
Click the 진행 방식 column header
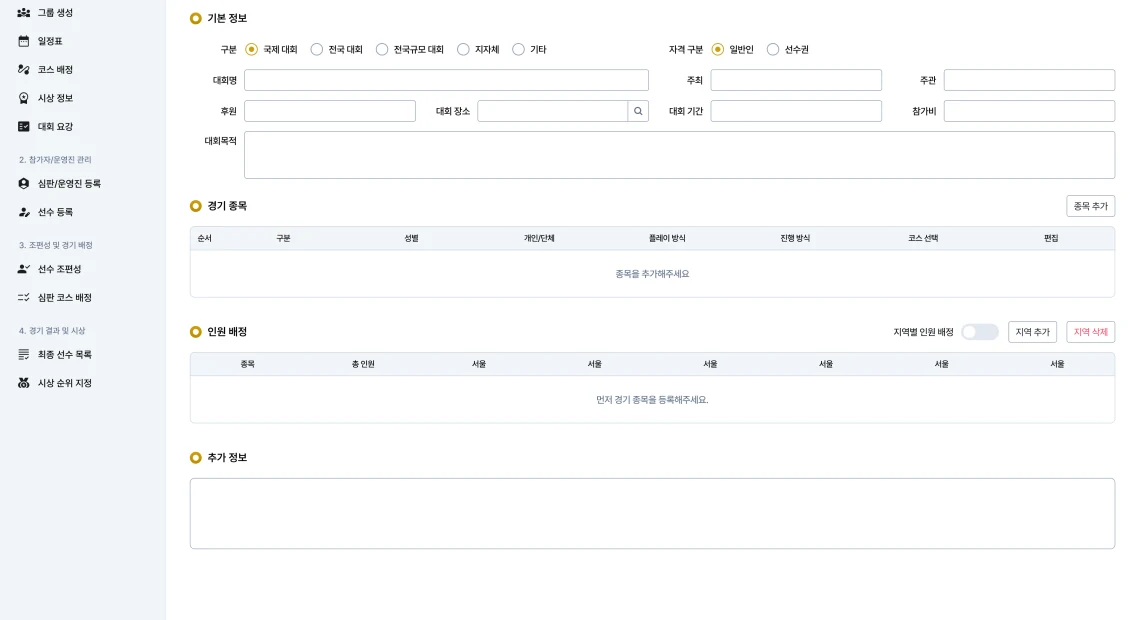click(x=795, y=238)
